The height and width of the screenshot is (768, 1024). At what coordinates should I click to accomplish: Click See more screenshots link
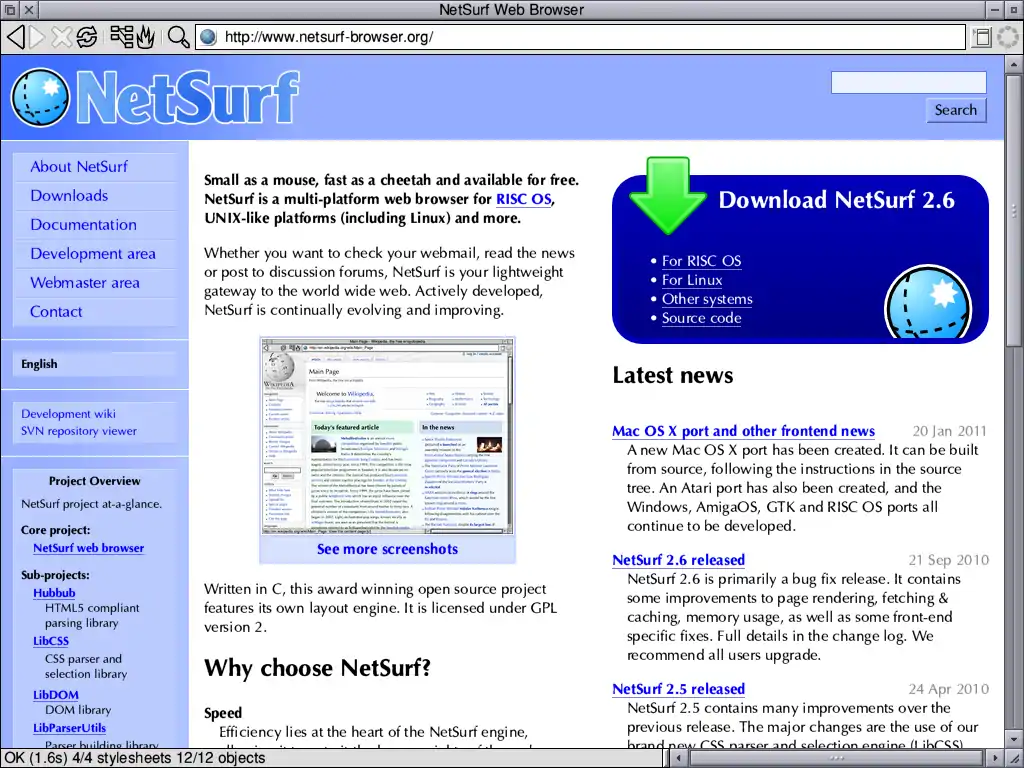click(x=387, y=549)
